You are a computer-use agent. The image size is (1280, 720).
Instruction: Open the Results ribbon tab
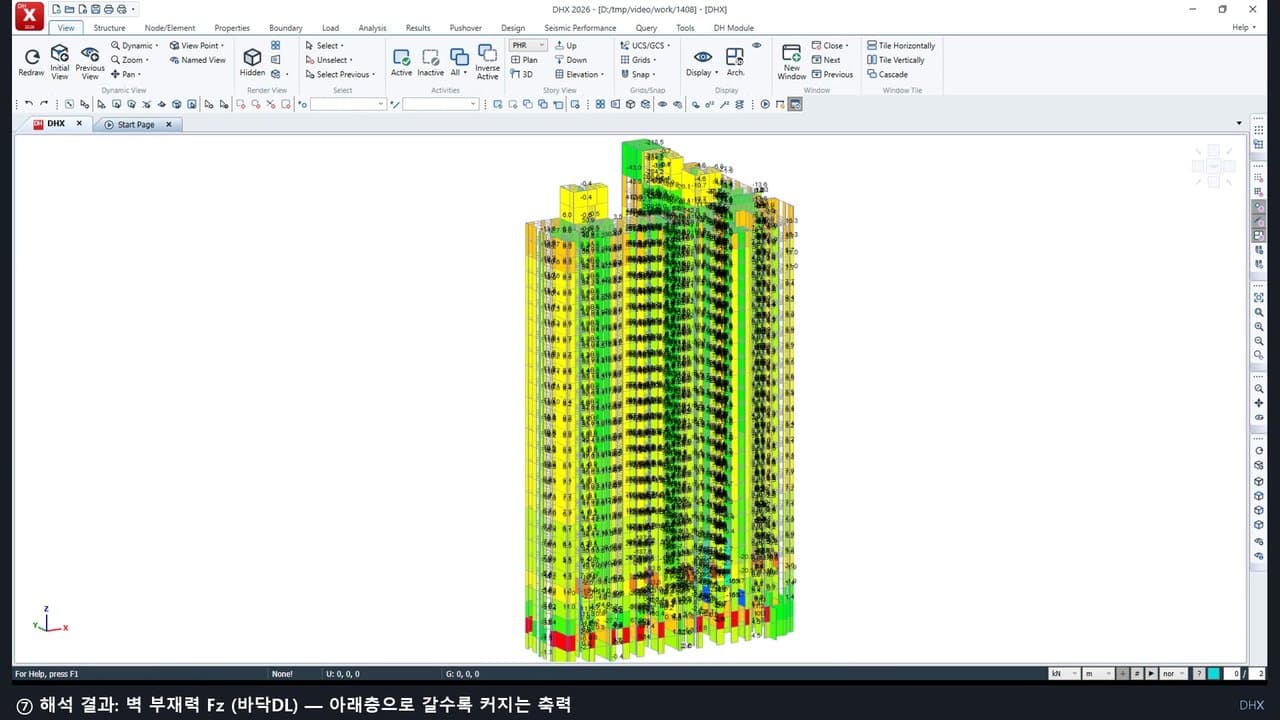pos(418,28)
